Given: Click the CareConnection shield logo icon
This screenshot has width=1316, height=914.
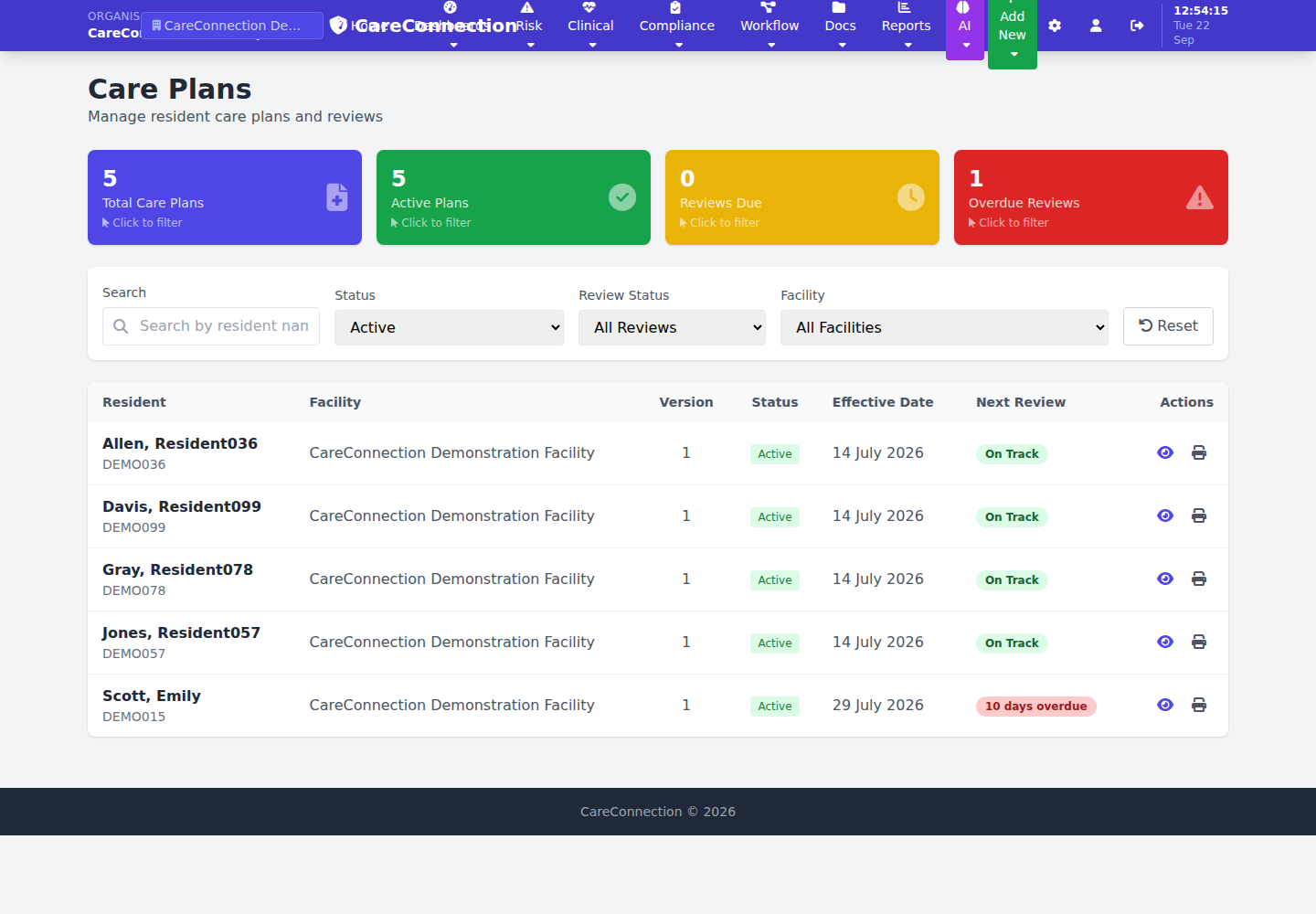Looking at the screenshot, I should click(338, 25).
